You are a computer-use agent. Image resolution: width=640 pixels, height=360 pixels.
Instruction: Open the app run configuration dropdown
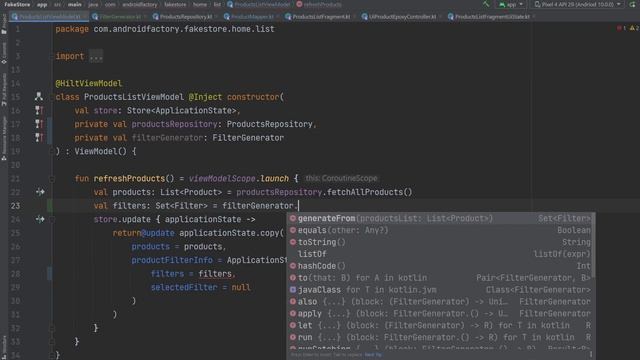pos(511,4)
